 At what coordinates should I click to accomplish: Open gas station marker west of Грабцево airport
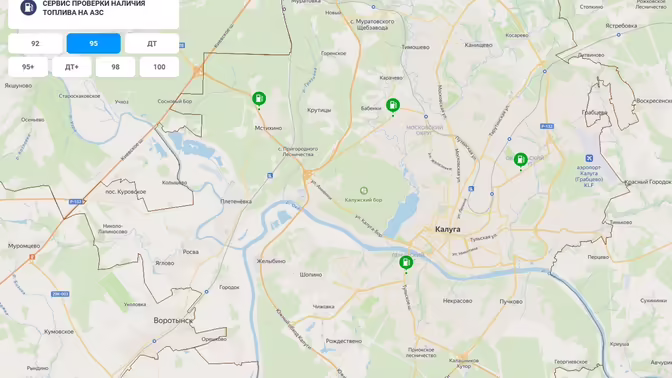pos(521,160)
